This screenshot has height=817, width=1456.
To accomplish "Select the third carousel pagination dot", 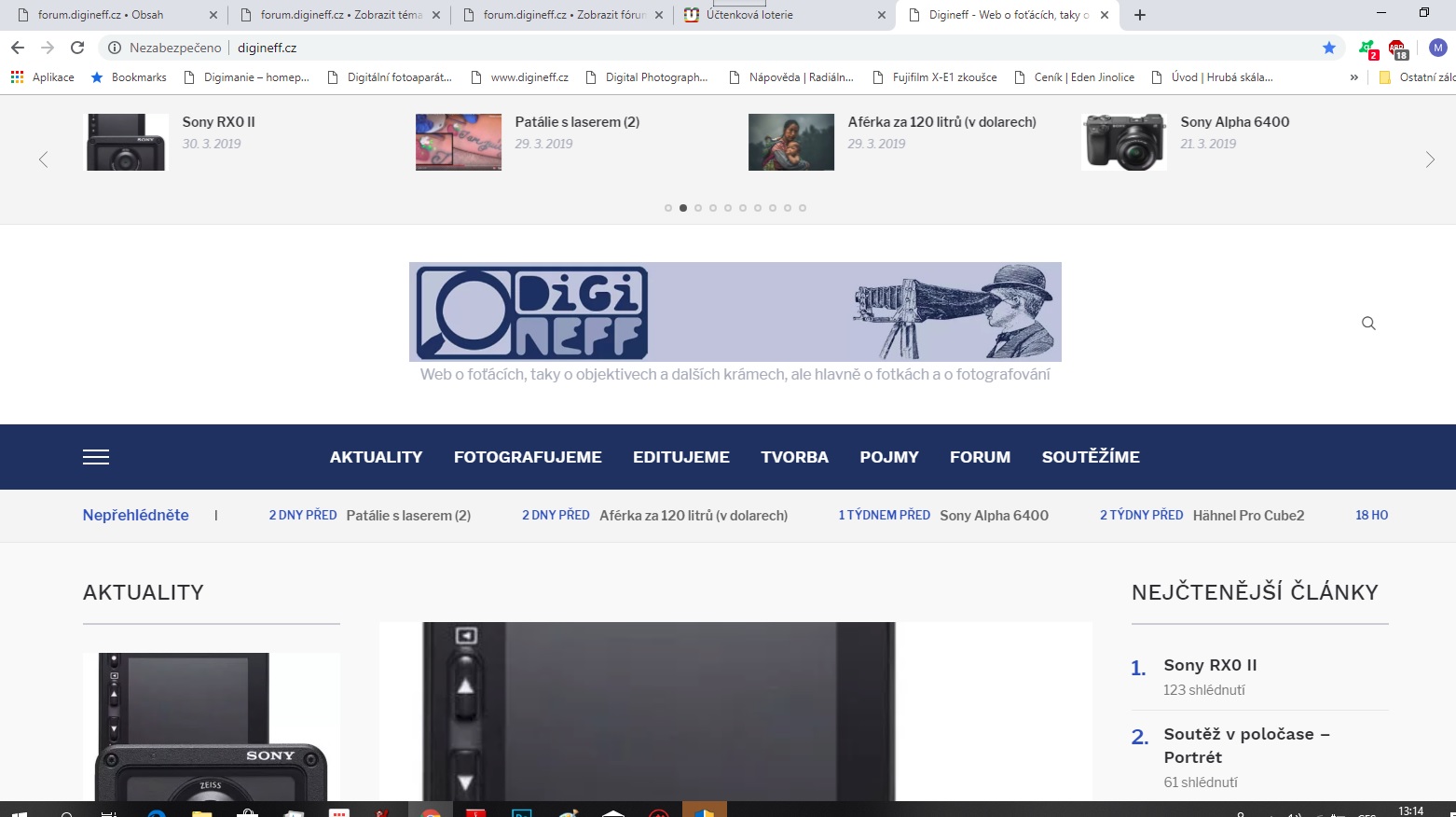I will tap(698, 208).
